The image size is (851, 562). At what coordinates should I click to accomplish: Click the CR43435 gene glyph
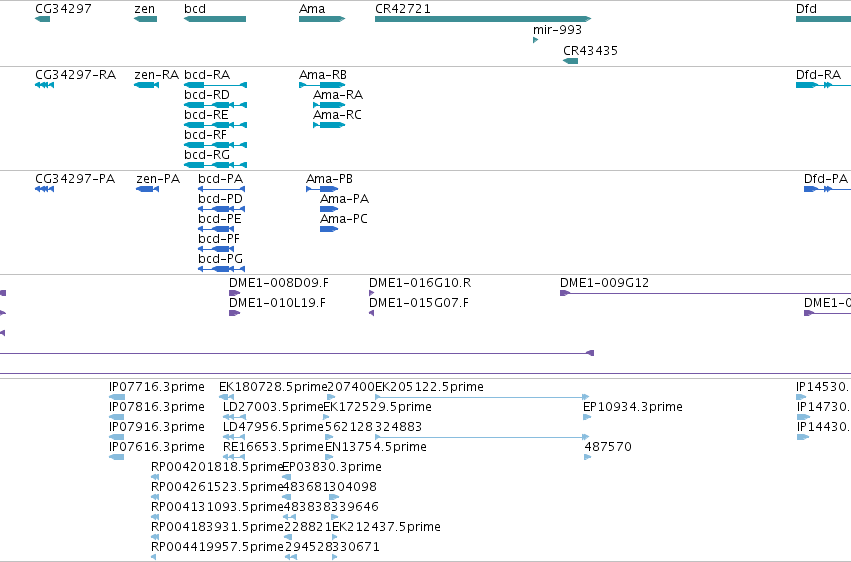[570, 61]
